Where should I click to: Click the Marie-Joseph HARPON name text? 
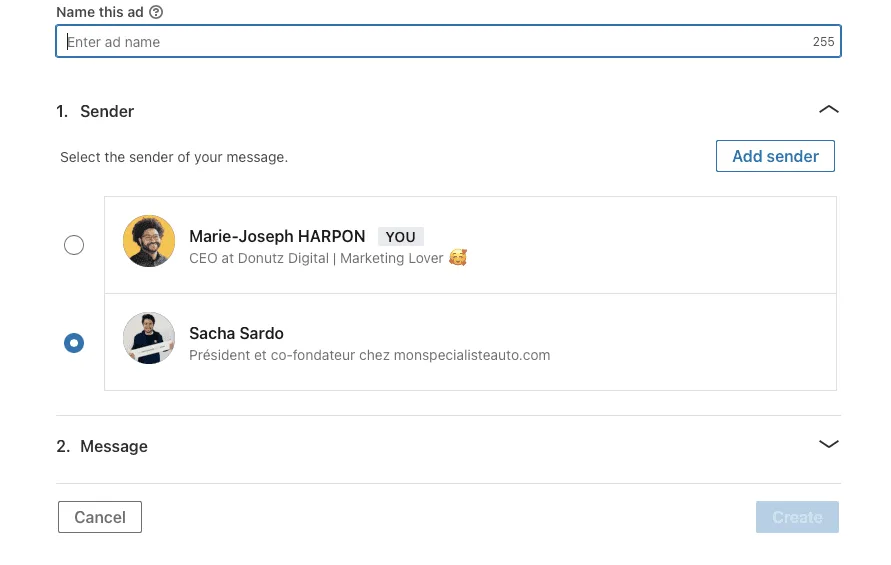(277, 236)
